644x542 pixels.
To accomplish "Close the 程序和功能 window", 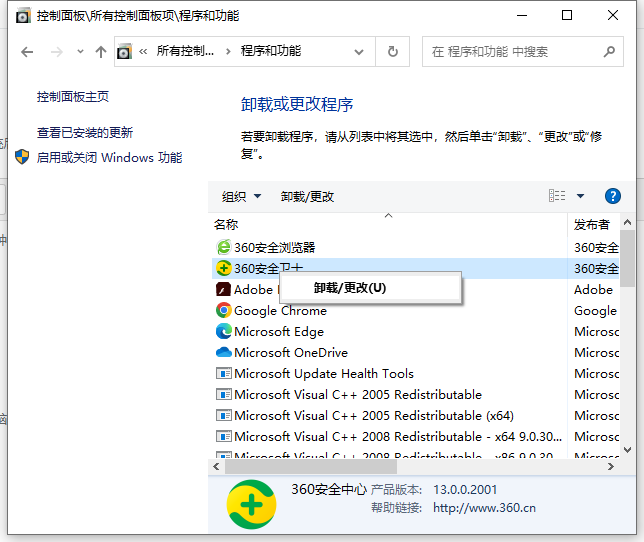I will (x=613, y=16).
